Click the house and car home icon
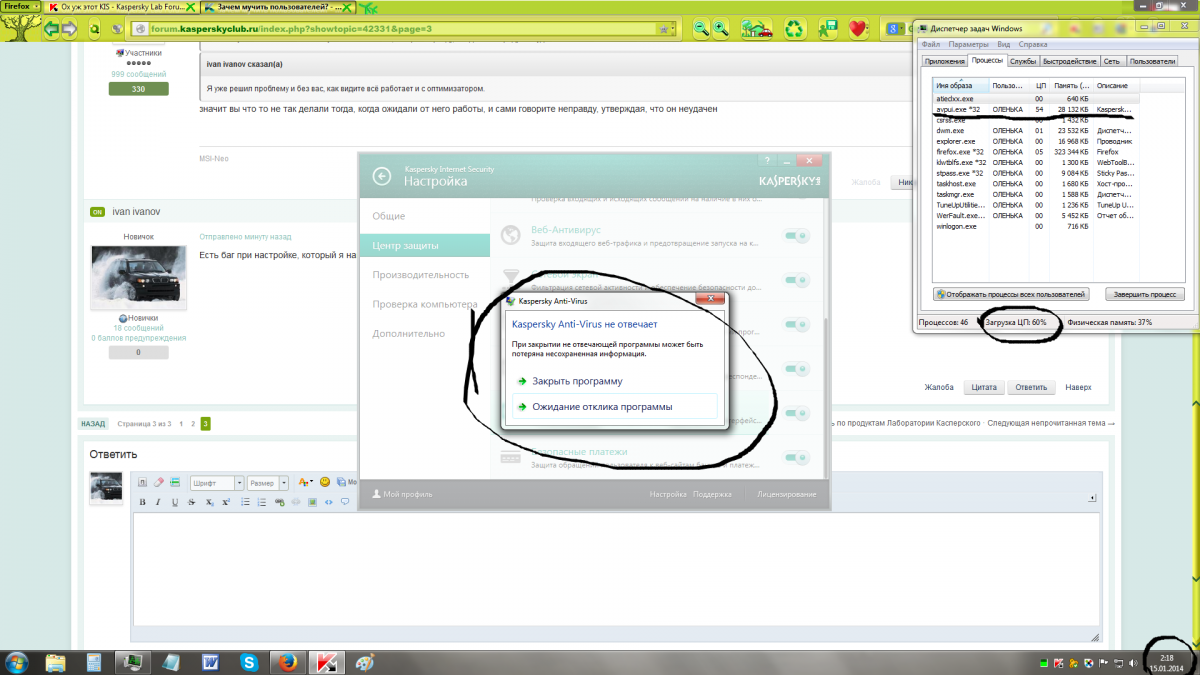 click(757, 28)
